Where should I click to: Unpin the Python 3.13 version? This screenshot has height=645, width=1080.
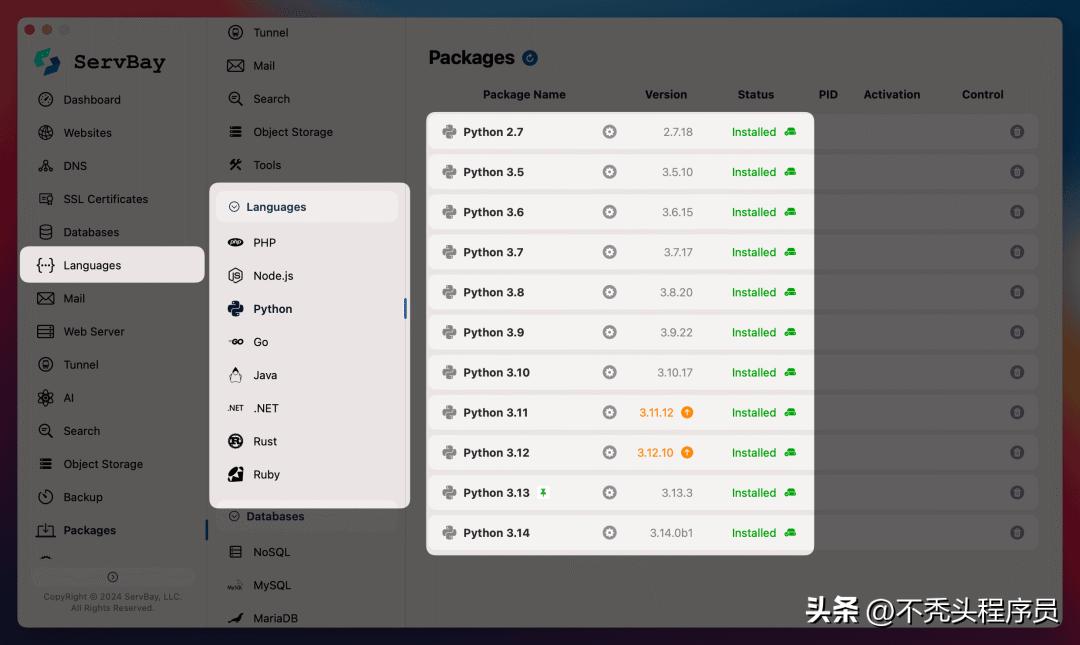(x=541, y=492)
